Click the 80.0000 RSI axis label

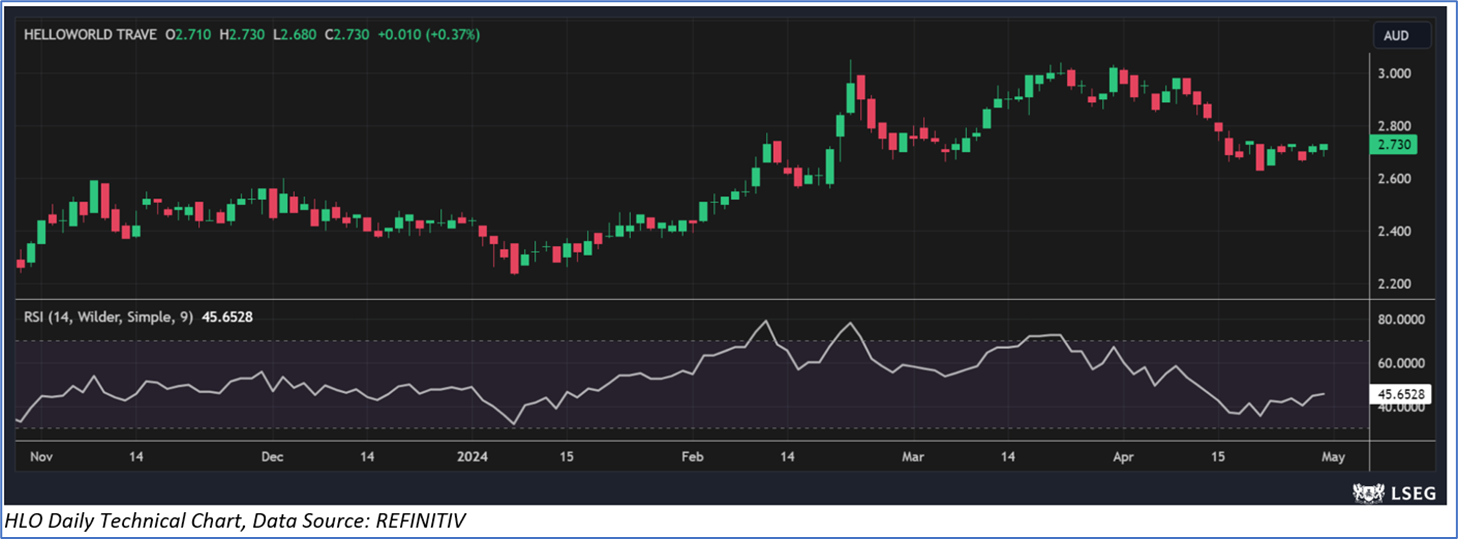[1399, 320]
